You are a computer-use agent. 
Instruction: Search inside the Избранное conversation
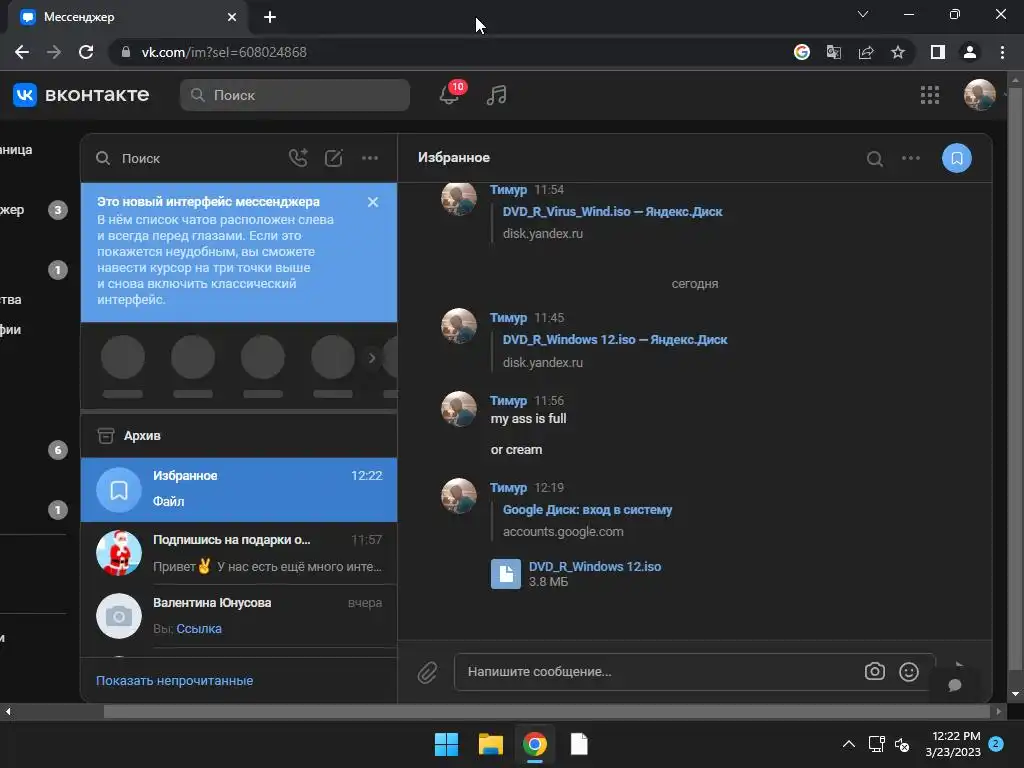click(x=874, y=159)
